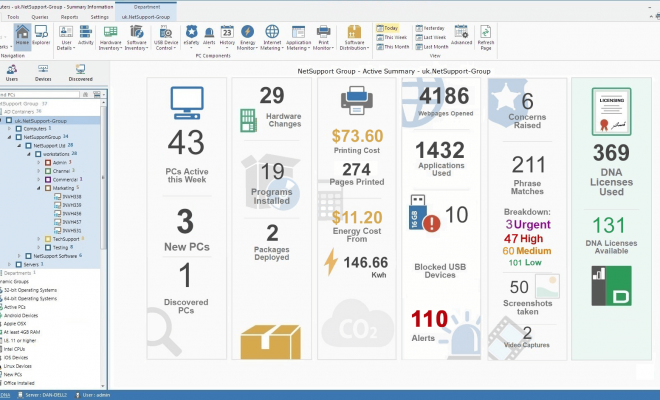This screenshot has width=660, height=400.
Task: Click the binoculars search icon in the tree toolbar
Action: coord(85,95)
